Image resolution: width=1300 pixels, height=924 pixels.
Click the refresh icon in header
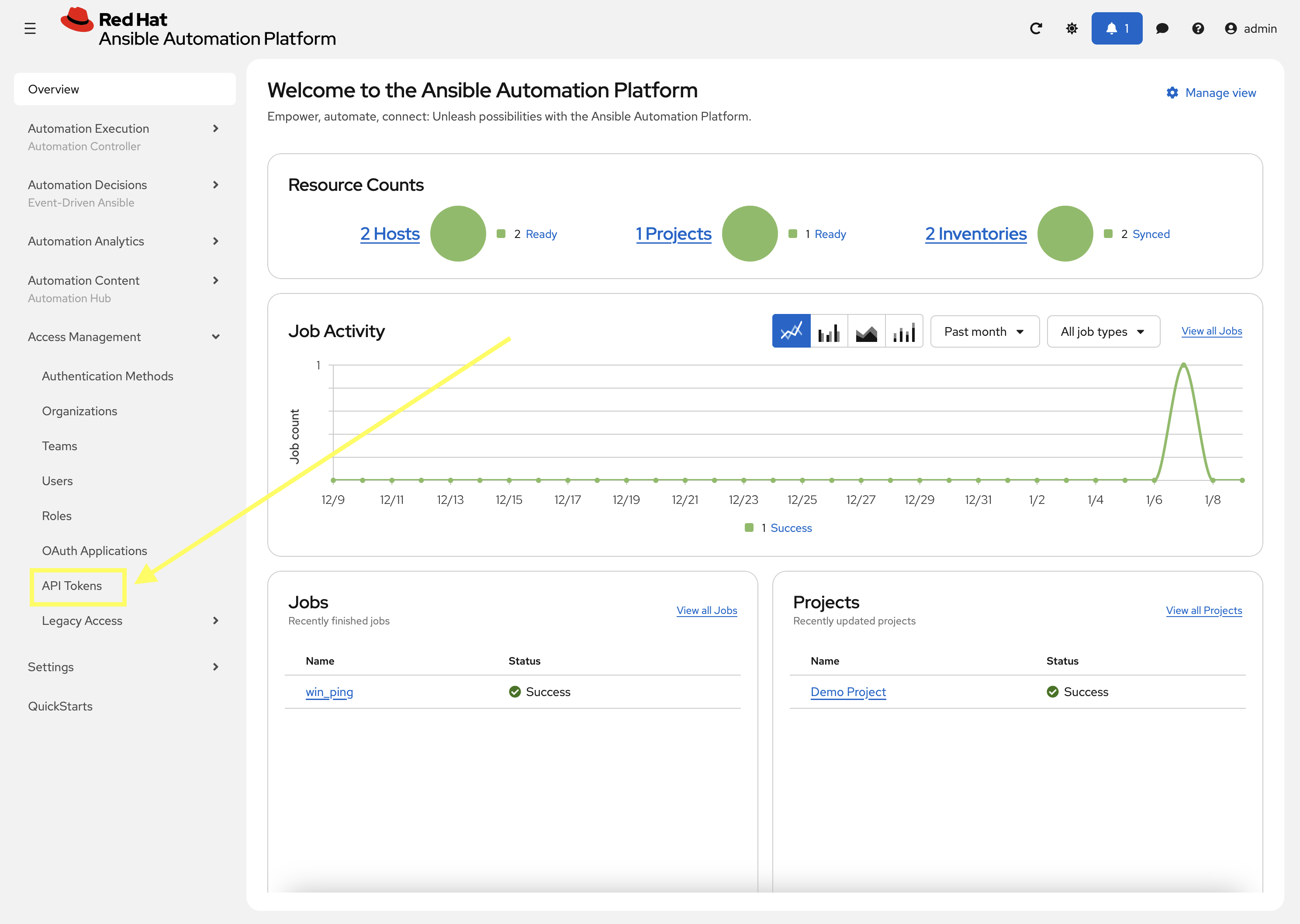(1036, 28)
